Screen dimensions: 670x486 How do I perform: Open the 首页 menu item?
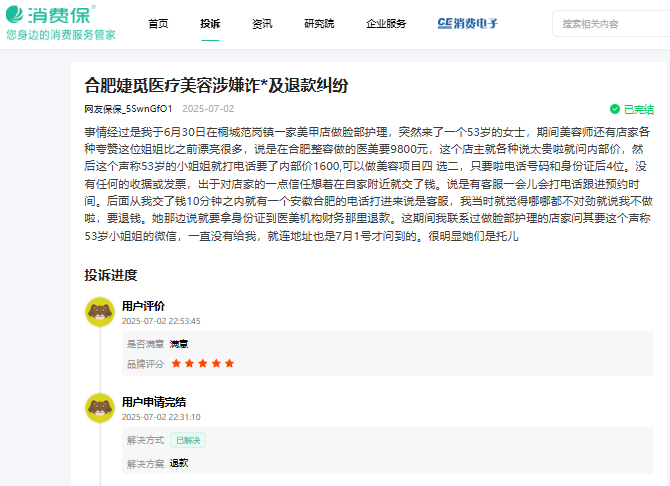click(x=158, y=24)
